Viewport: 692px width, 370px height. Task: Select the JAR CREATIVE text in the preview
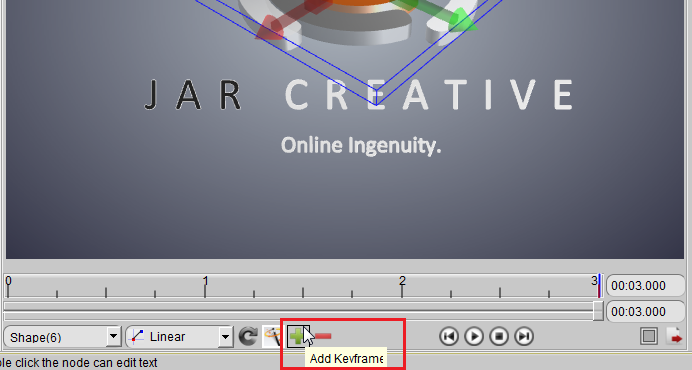pyautogui.click(x=359, y=94)
